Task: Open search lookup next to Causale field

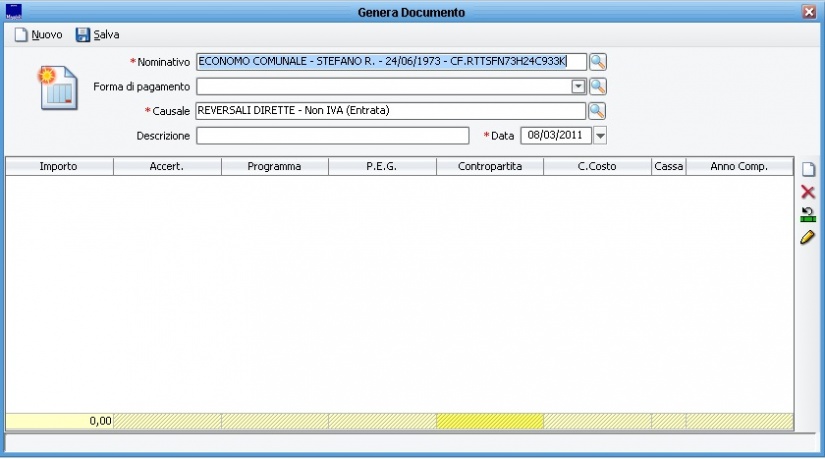Action: coord(598,111)
